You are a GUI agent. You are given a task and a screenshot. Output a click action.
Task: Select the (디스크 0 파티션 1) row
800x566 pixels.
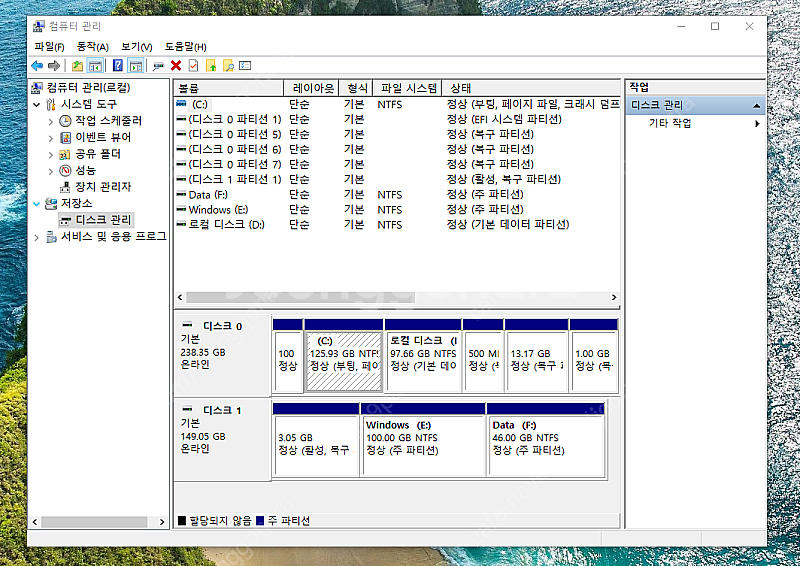point(397,119)
